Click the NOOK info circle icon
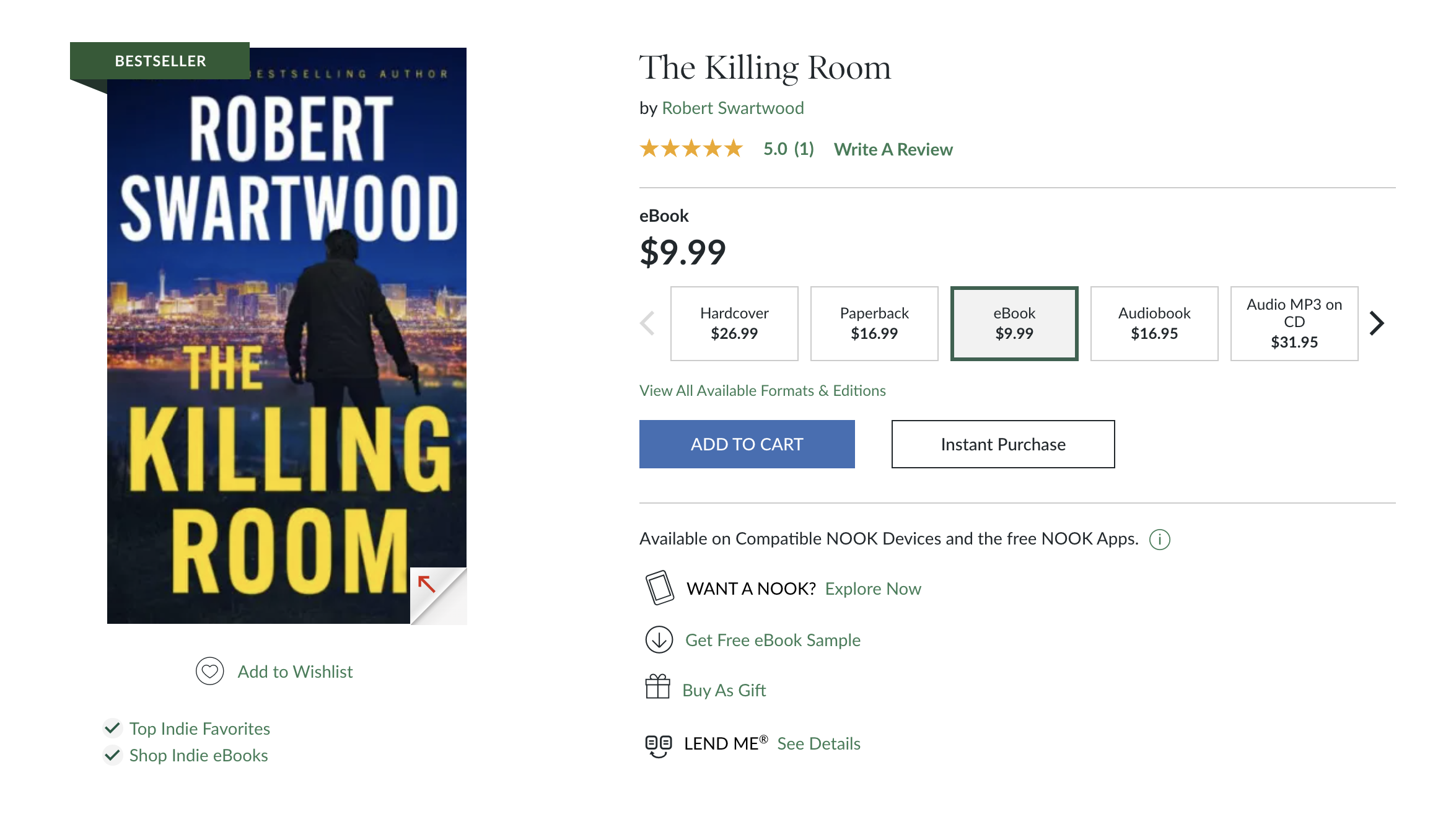This screenshot has width=1456, height=814. [x=1159, y=540]
